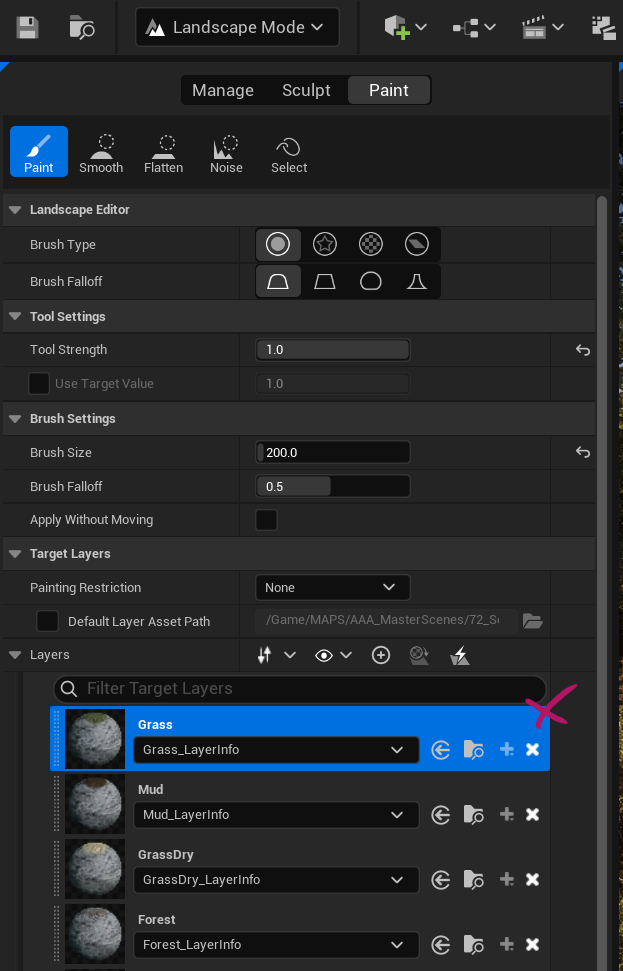Check the Default Layer Asset Path box
This screenshot has width=623, height=971.
(x=47, y=621)
